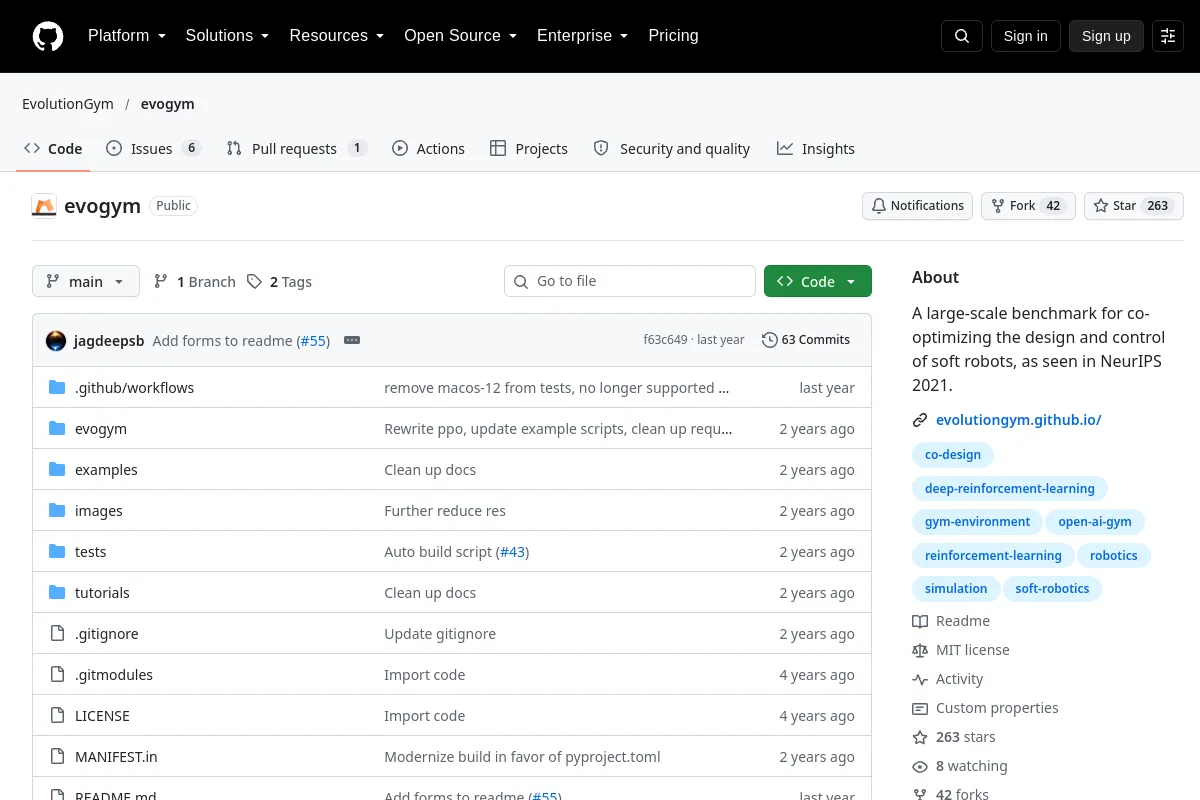
Task: Switch to the Issues tab
Action: coord(154,148)
